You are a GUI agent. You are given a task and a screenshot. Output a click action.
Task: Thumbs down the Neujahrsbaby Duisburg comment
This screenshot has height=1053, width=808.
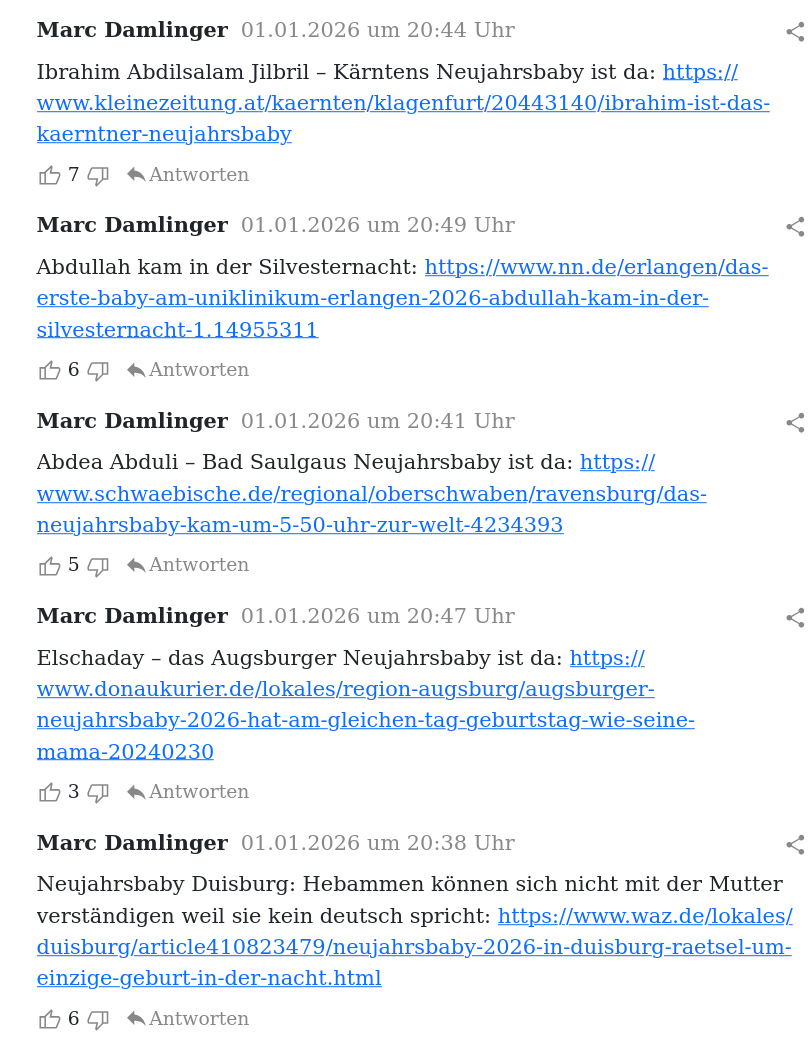98,1020
